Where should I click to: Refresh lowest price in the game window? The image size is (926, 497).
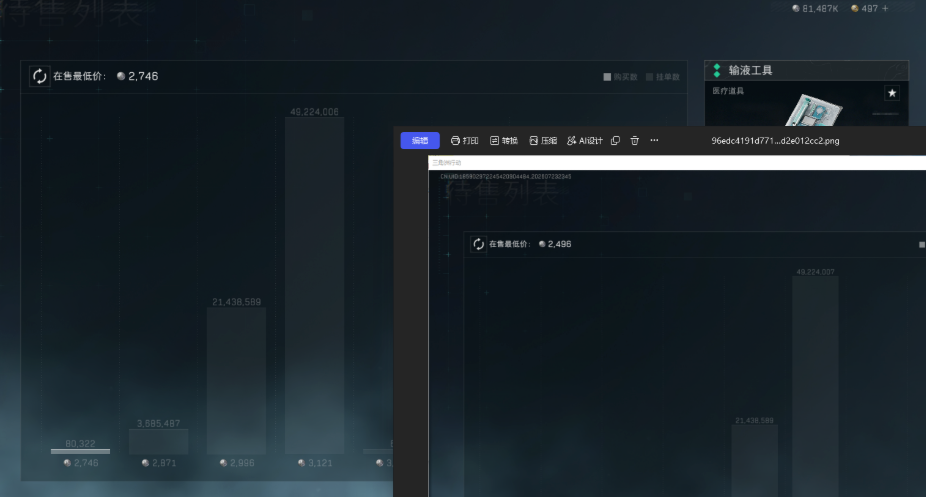click(x=40, y=76)
